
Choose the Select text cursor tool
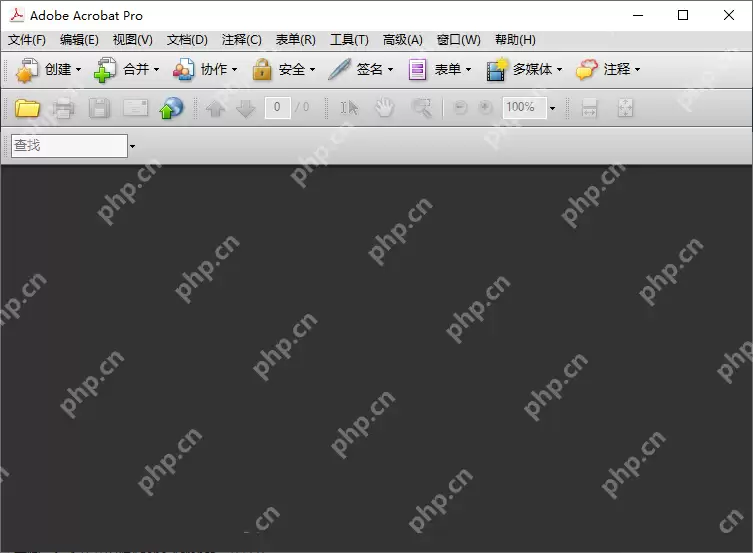[x=349, y=108]
